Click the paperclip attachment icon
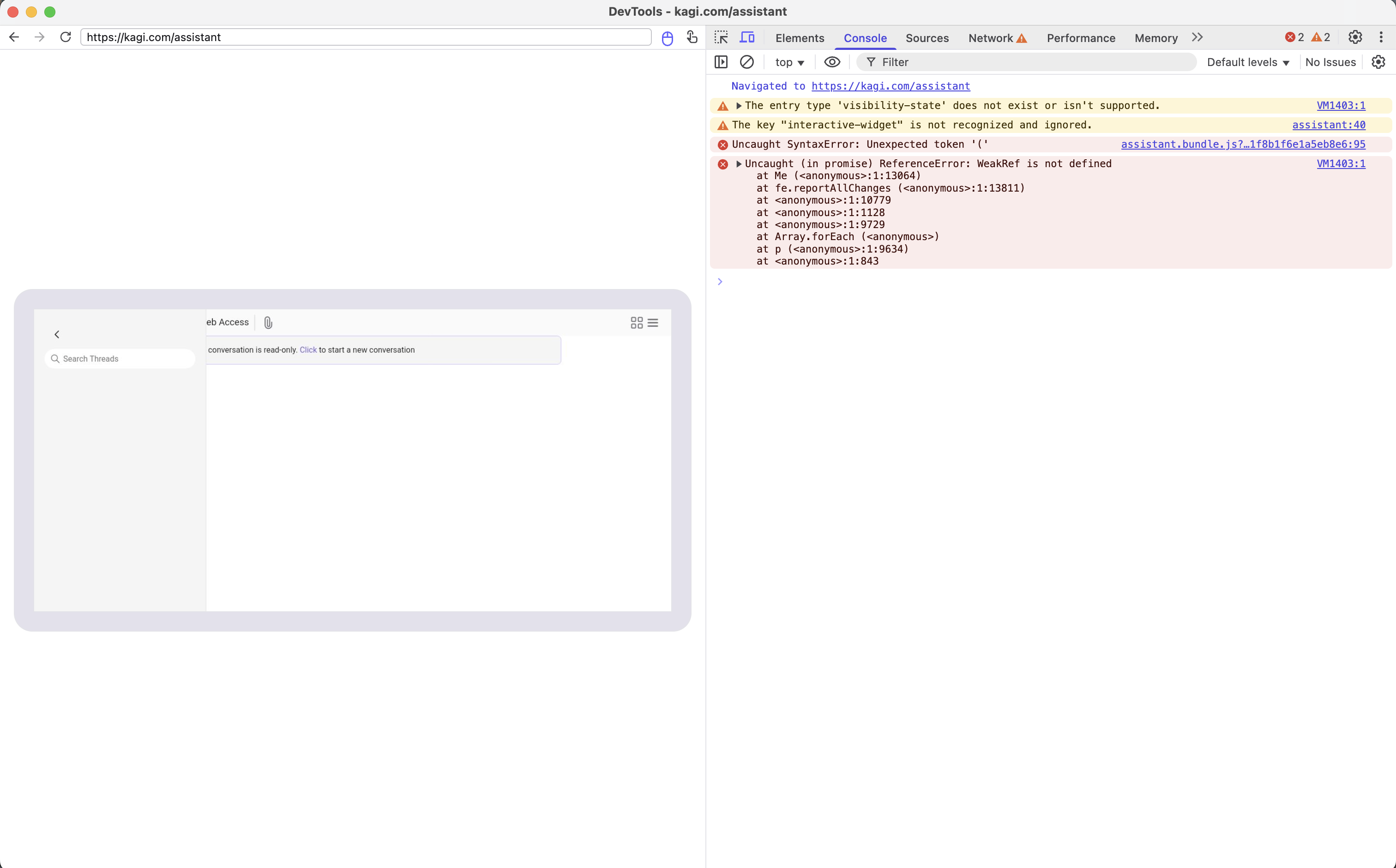This screenshot has width=1396, height=868. coord(268,323)
